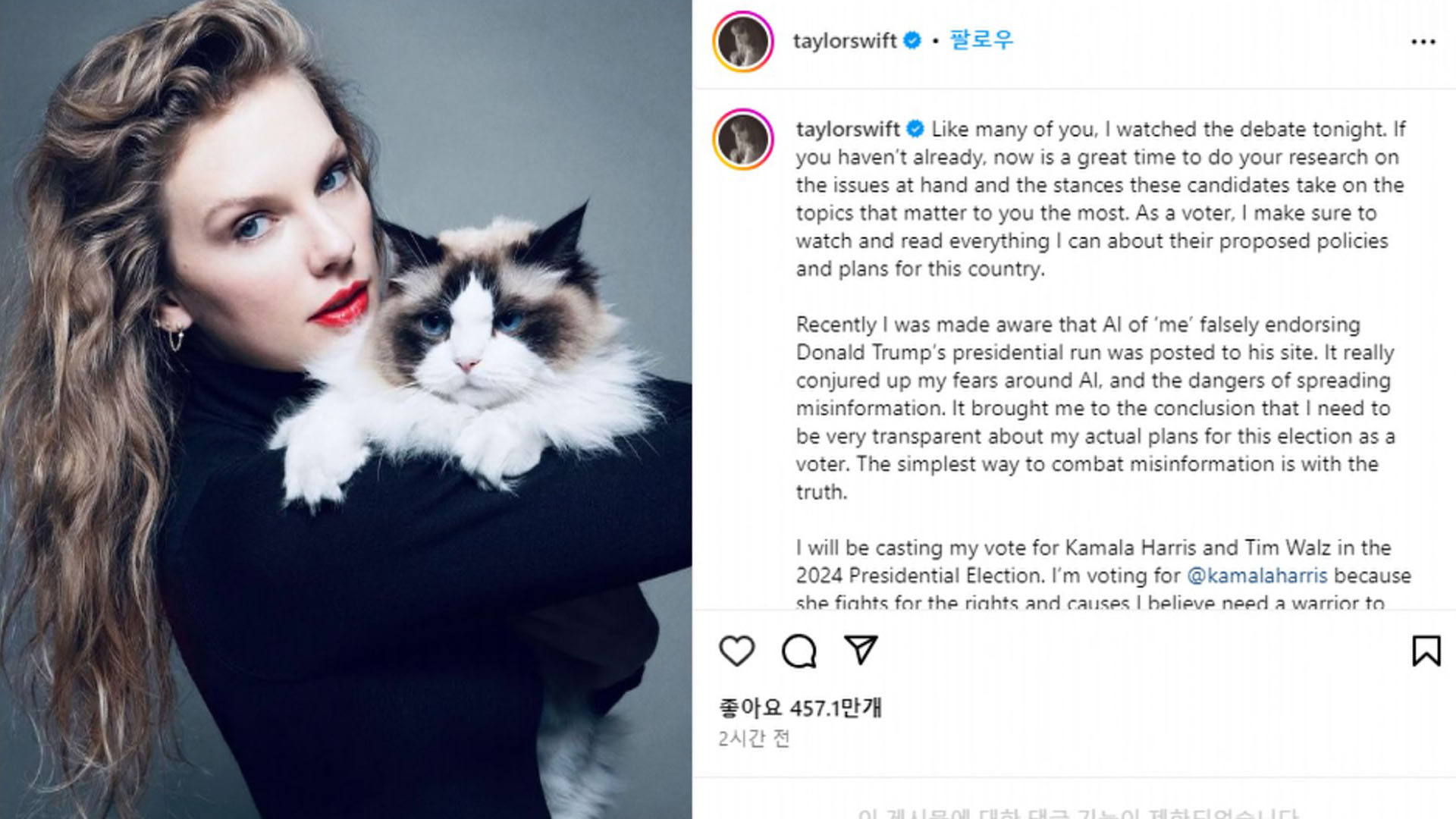Share the post using the paper plane icon
This screenshot has height=819, width=1456.
(x=861, y=650)
